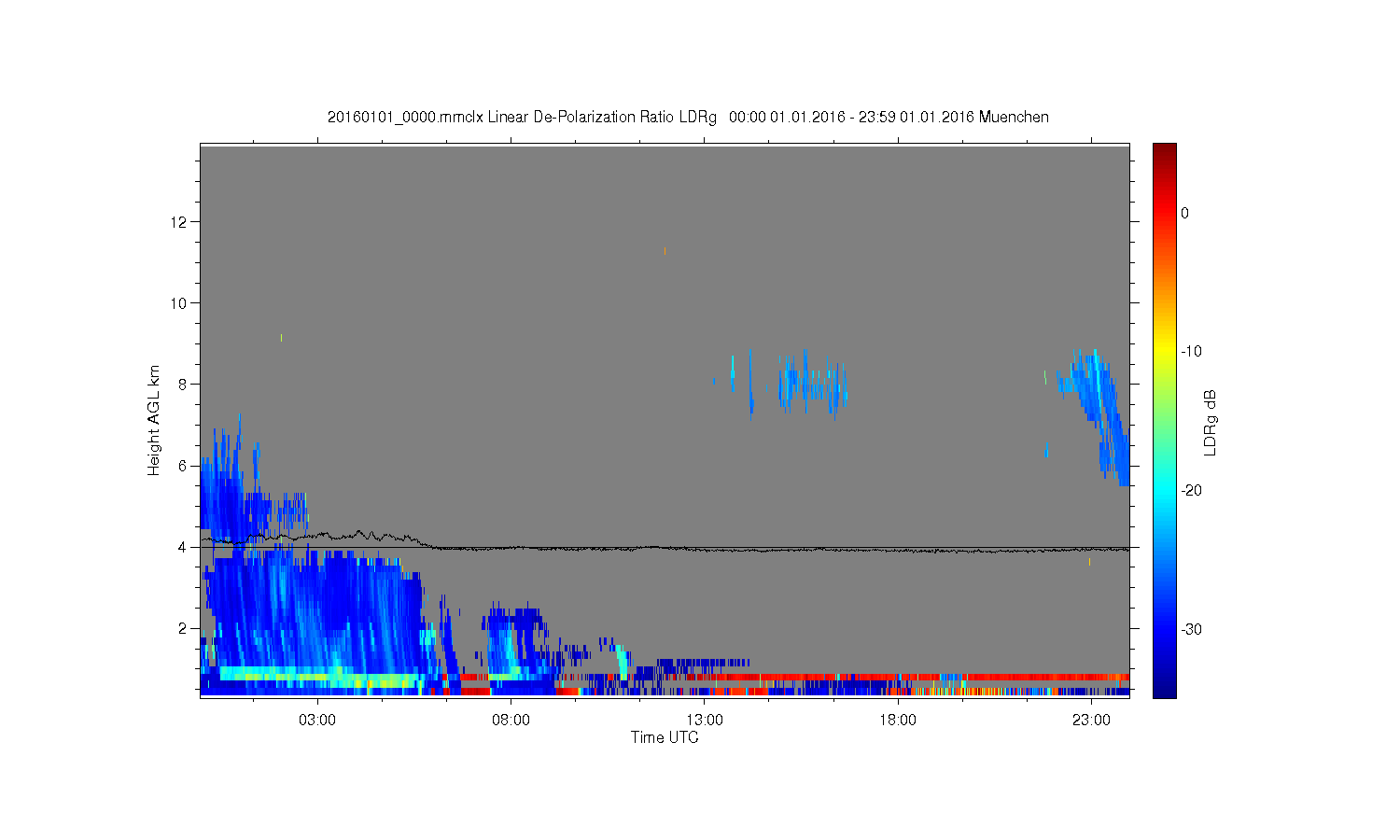Image resolution: width=1400 pixels, height=840 pixels.
Task: Click the cloud echo near 8 km at 15:00
Action: 812,383
